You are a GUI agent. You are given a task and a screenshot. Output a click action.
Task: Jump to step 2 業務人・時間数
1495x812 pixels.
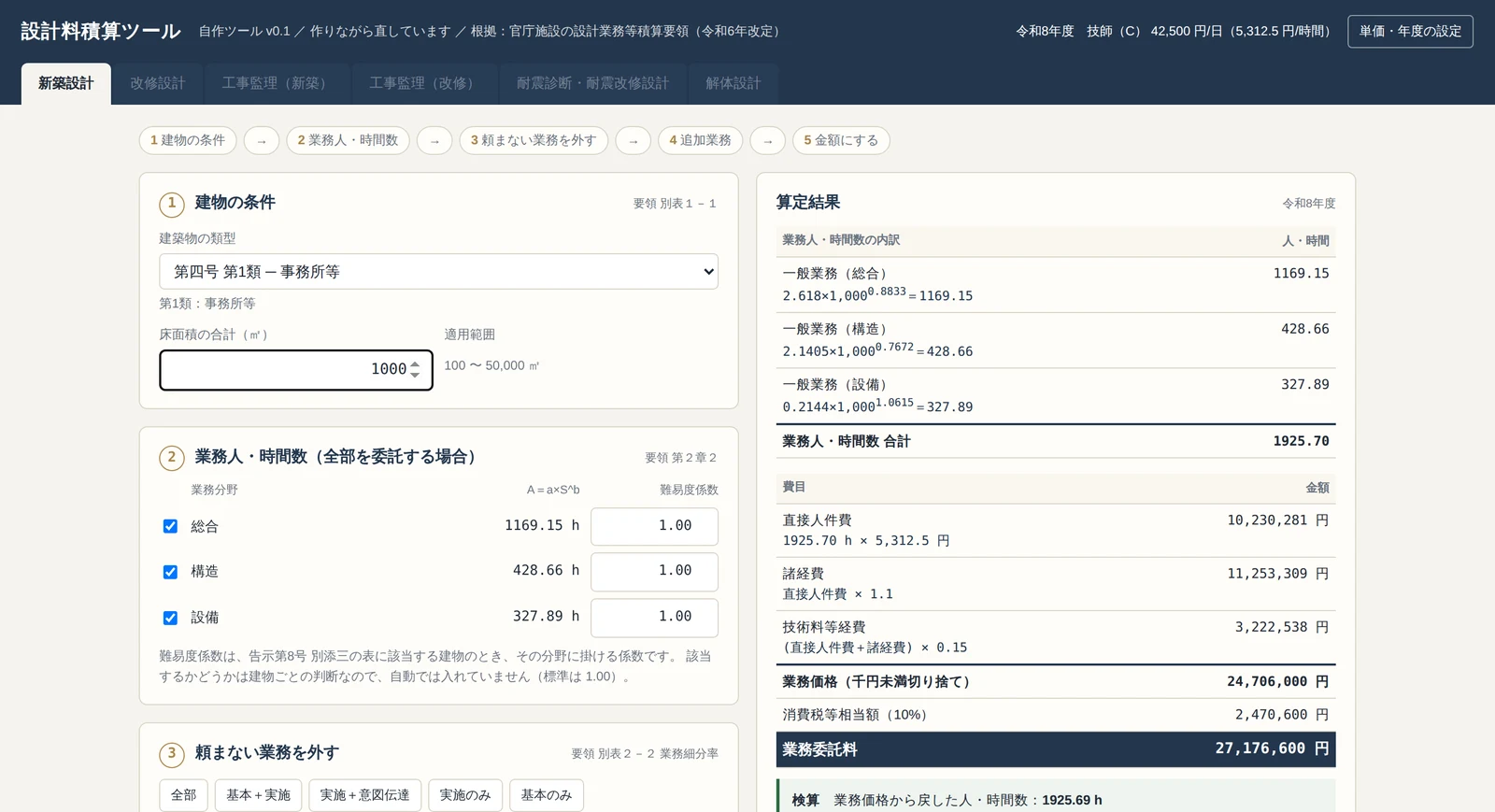(x=348, y=140)
